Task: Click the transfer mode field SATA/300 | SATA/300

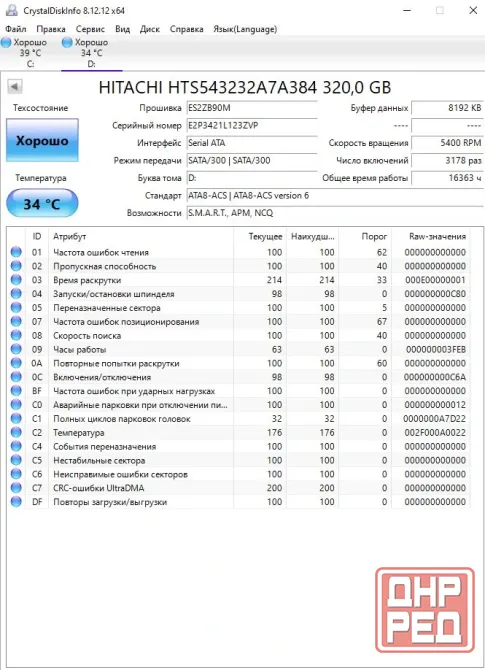Action: 252,161
